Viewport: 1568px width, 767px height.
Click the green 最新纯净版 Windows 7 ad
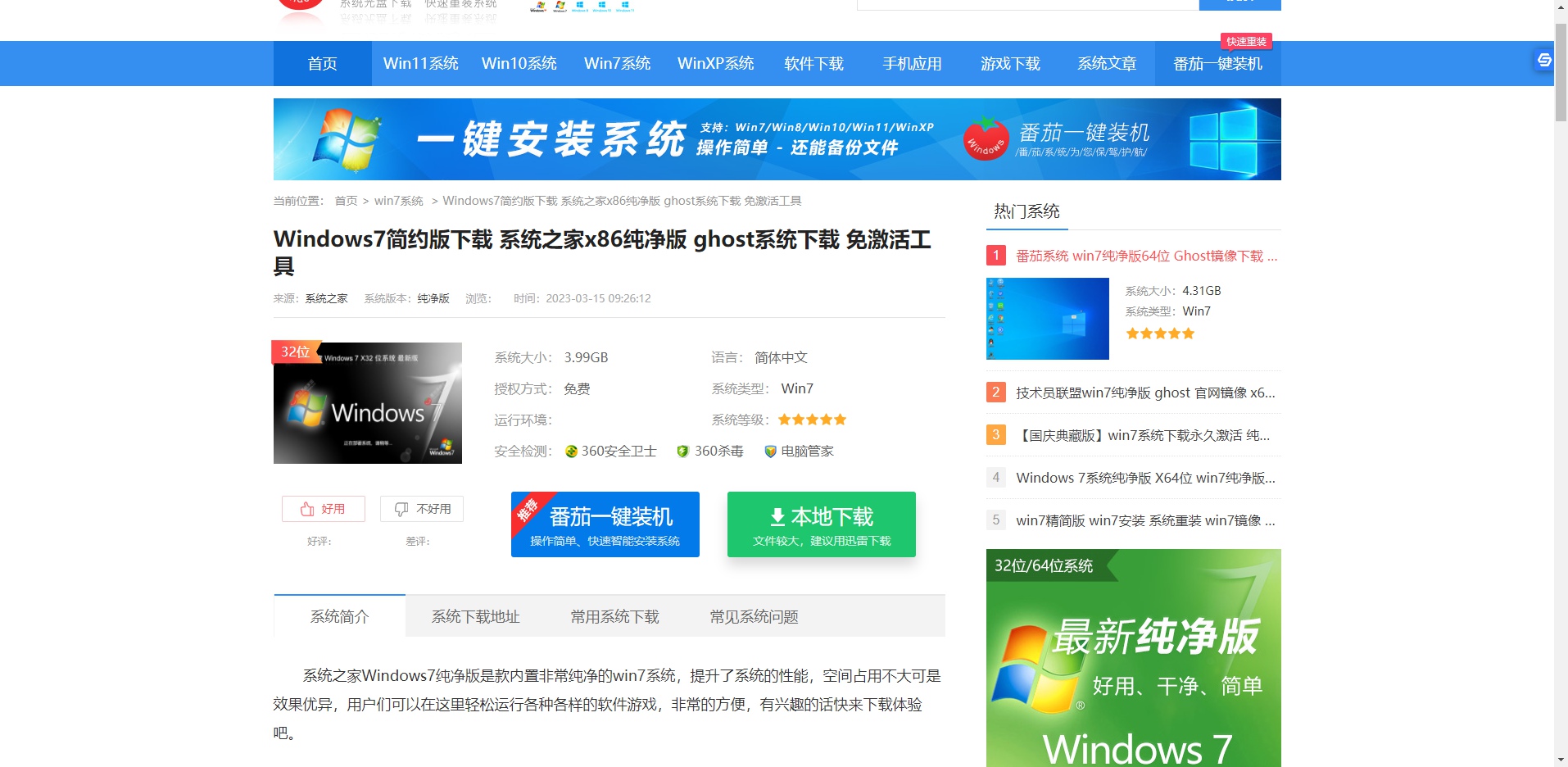tap(1134, 658)
